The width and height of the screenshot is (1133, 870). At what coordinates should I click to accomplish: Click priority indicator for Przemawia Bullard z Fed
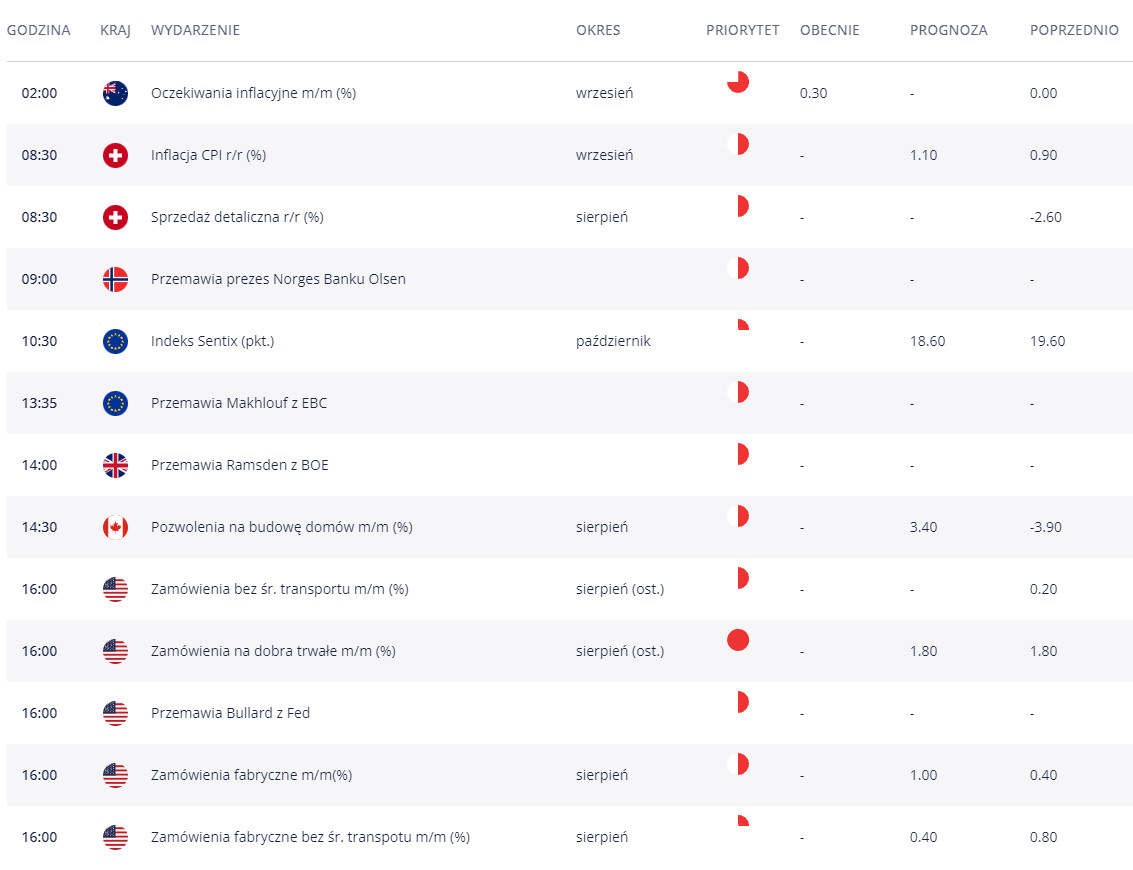pyautogui.click(x=738, y=702)
